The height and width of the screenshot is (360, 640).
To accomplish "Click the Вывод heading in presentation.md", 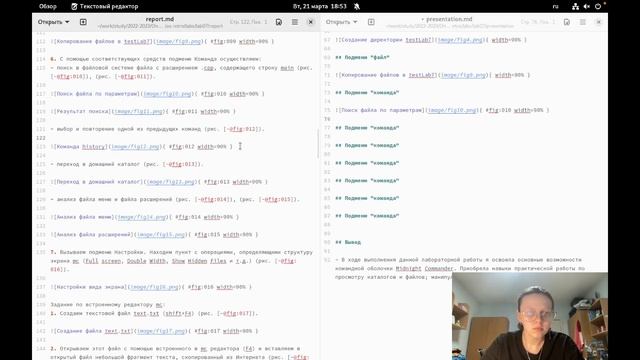I will (348, 242).
